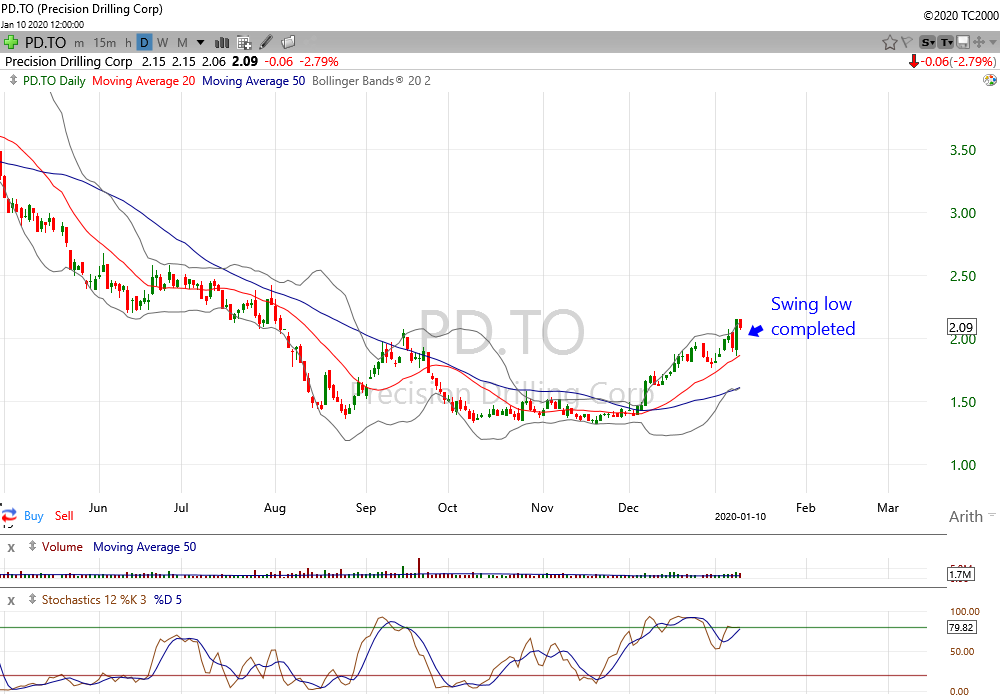Click the Sep month axis label
This screenshot has height=700, width=1000.
coord(366,508)
